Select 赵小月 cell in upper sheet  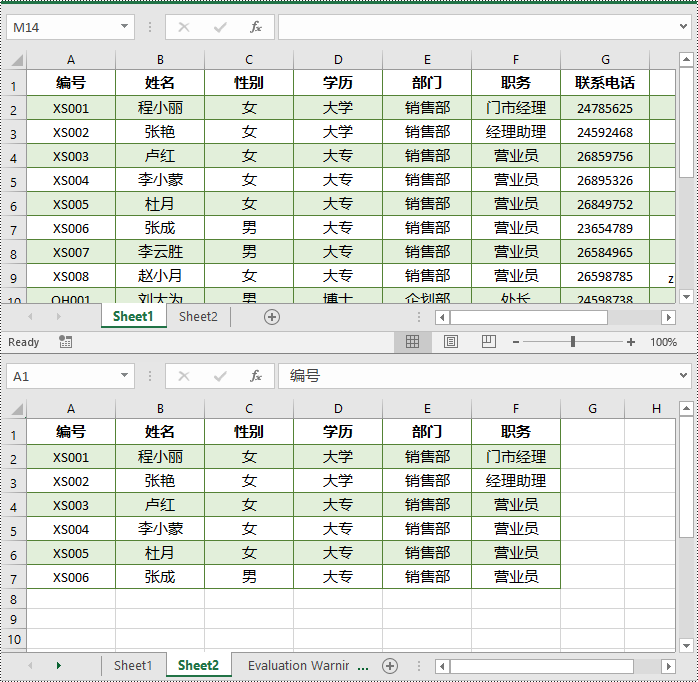[x=160, y=276]
